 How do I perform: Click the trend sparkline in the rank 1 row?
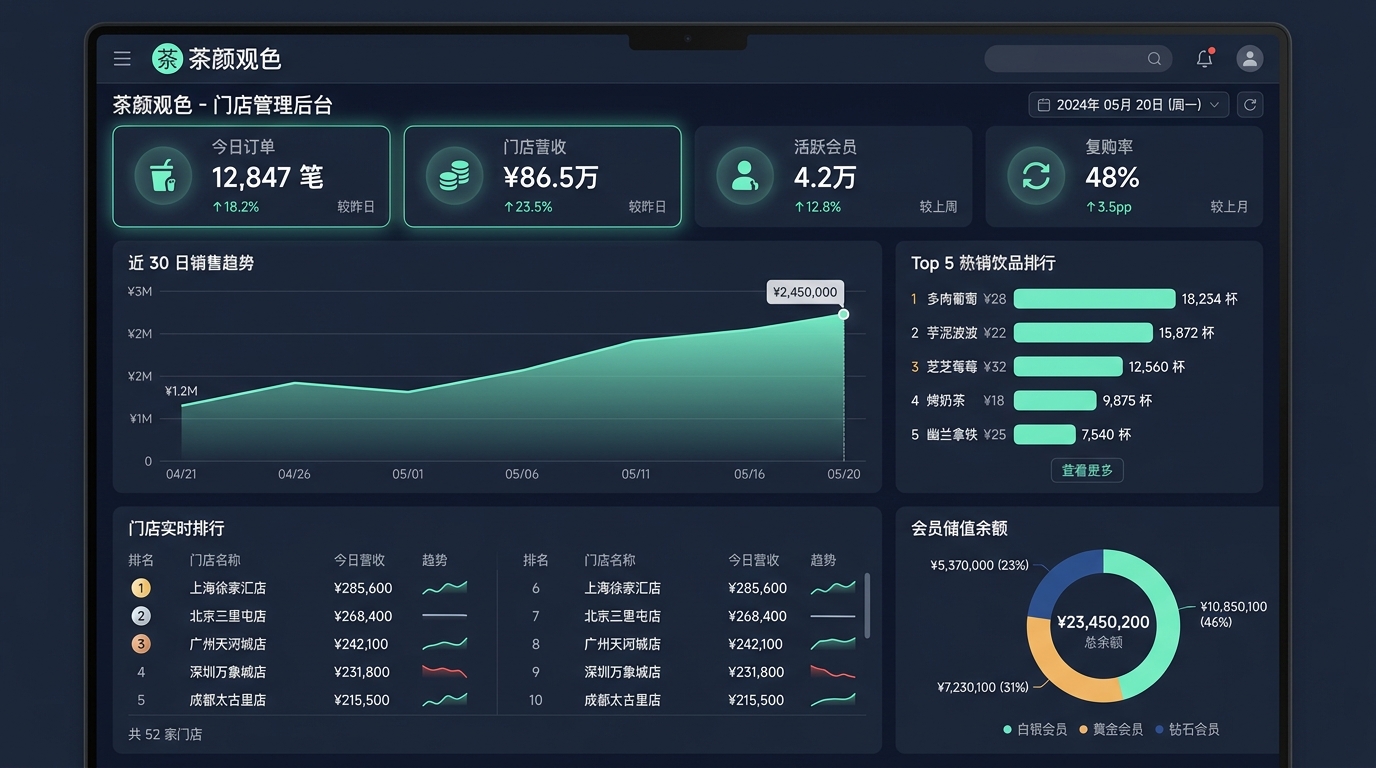(445, 588)
